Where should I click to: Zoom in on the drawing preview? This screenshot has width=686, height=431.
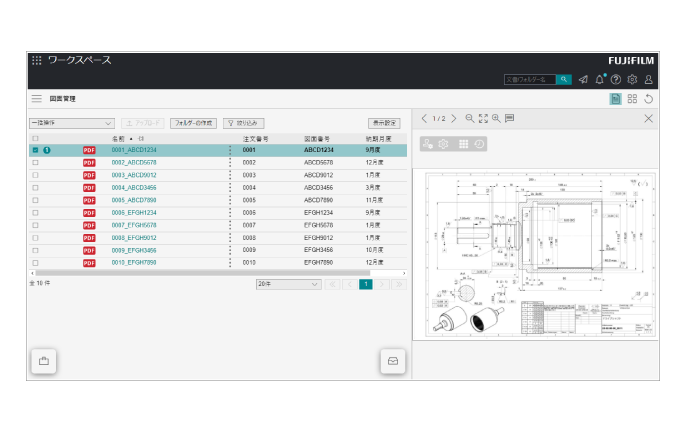click(x=496, y=118)
